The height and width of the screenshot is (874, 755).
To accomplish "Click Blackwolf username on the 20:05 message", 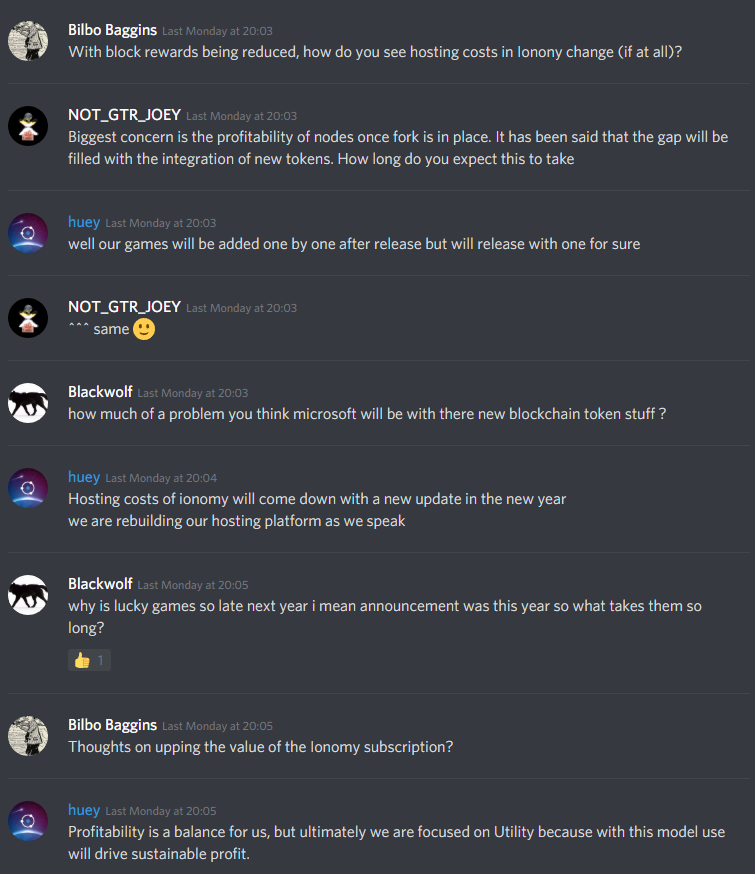I will (x=100, y=584).
